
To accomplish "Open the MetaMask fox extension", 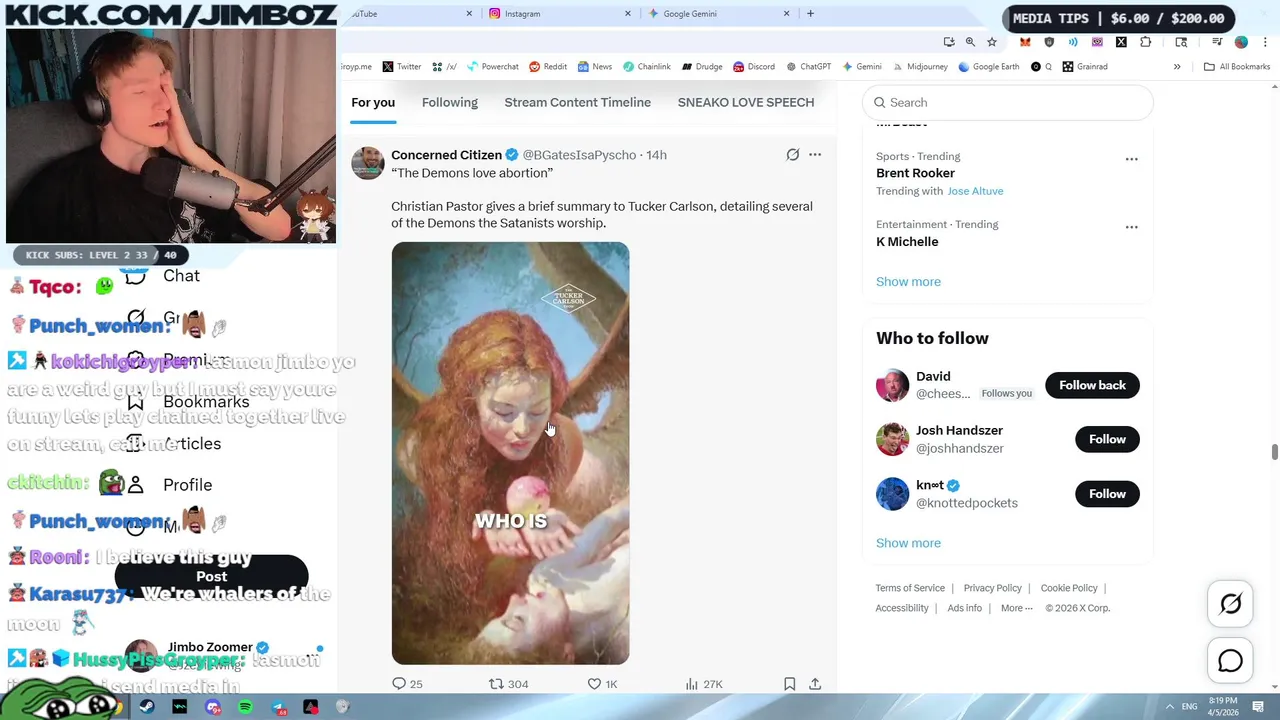I will 1025,42.
